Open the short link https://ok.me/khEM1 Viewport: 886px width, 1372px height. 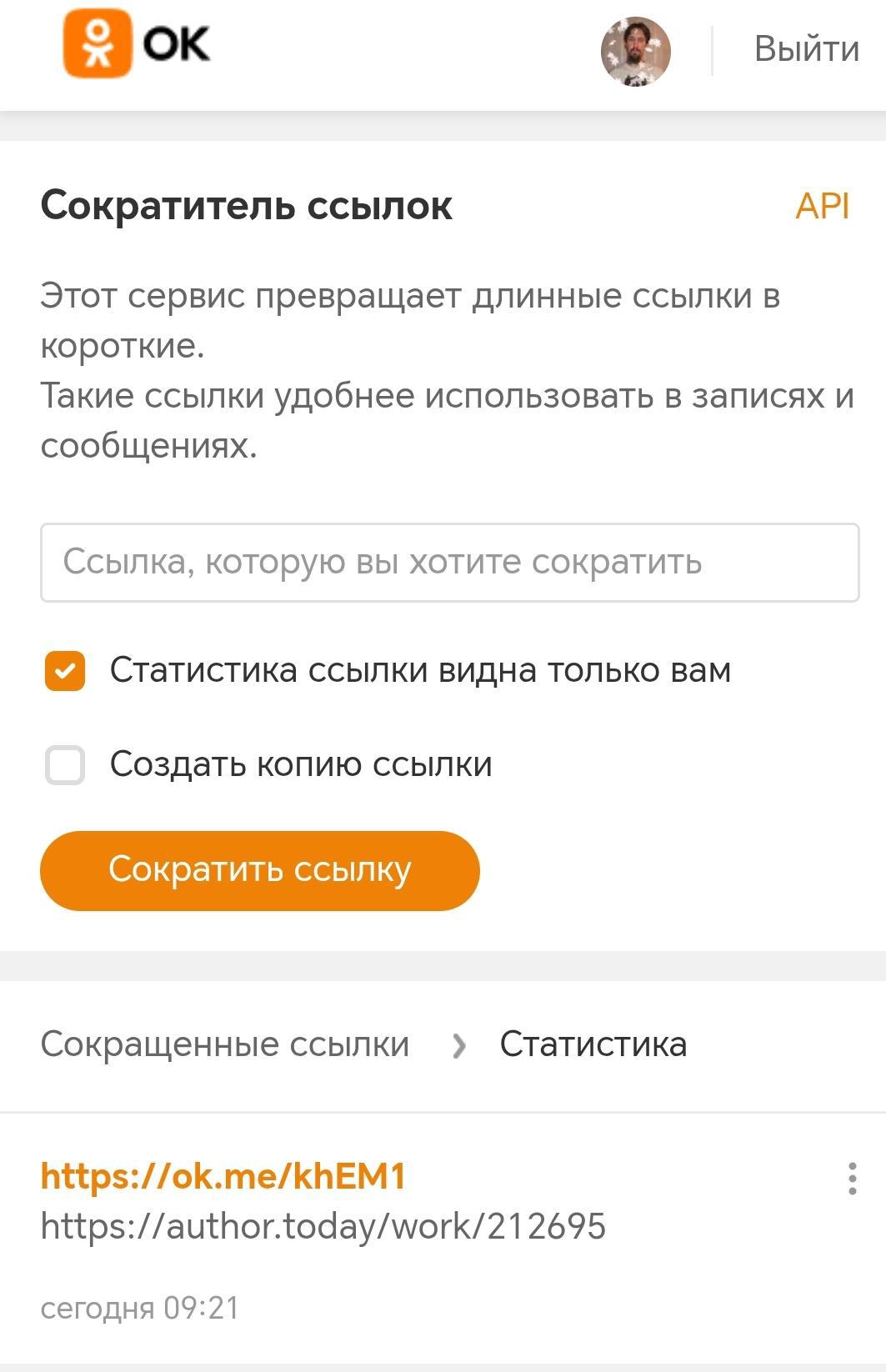click(223, 1176)
